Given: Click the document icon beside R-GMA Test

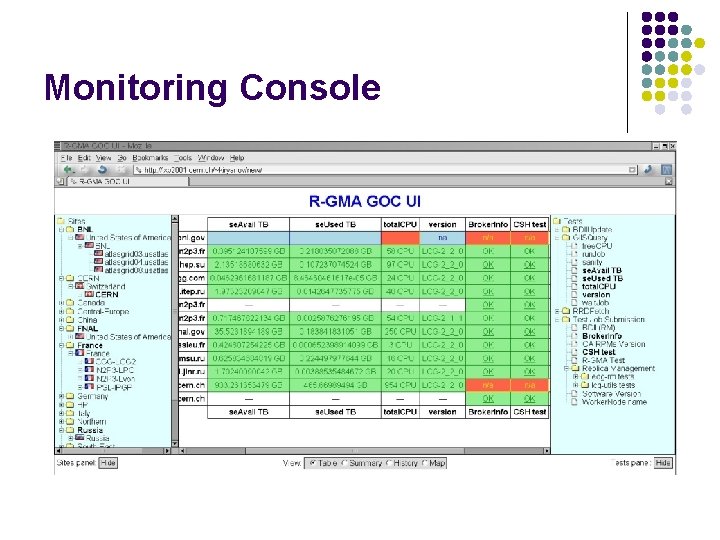Looking at the screenshot, I should 574,360.
